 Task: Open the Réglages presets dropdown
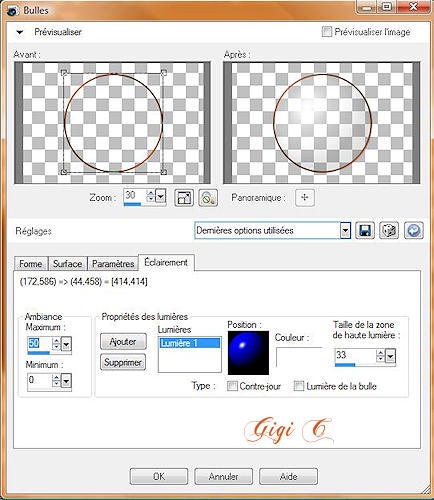345,230
